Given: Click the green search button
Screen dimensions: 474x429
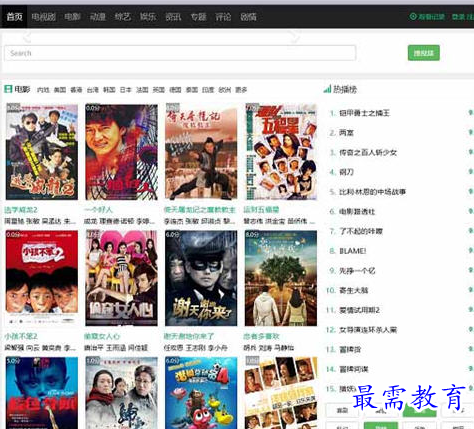Looking at the screenshot, I should coord(424,53).
